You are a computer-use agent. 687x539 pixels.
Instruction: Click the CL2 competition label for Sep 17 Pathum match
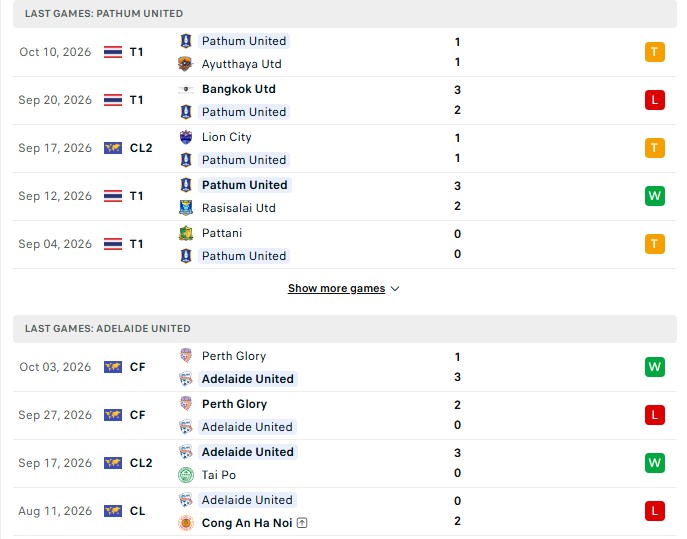[141, 148]
